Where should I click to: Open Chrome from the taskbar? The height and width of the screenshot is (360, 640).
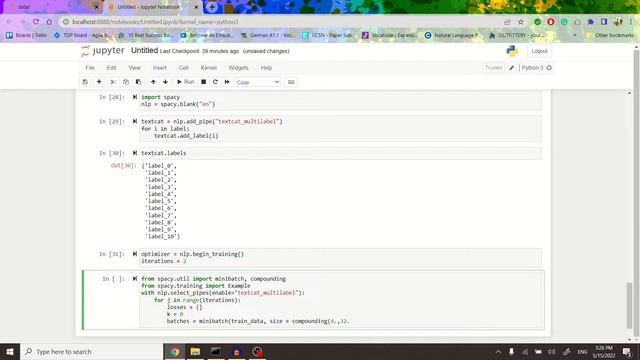coord(174,351)
